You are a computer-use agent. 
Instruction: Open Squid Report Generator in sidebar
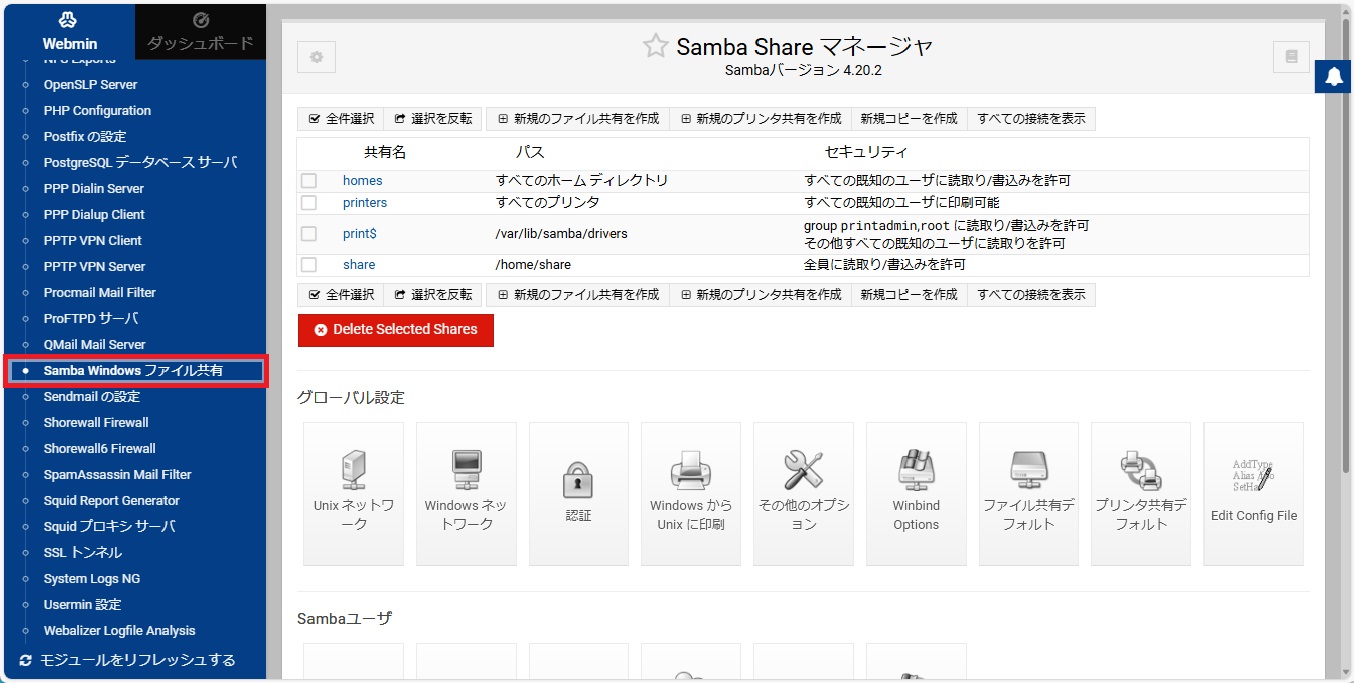click(x=112, y=501)
